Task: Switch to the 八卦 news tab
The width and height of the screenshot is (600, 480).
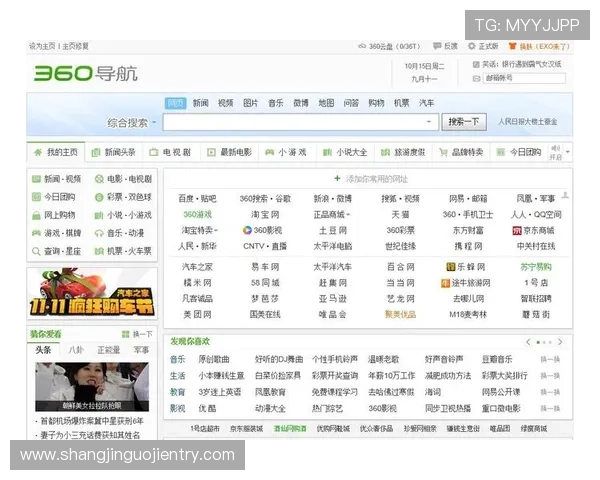Action: point(76,350)
